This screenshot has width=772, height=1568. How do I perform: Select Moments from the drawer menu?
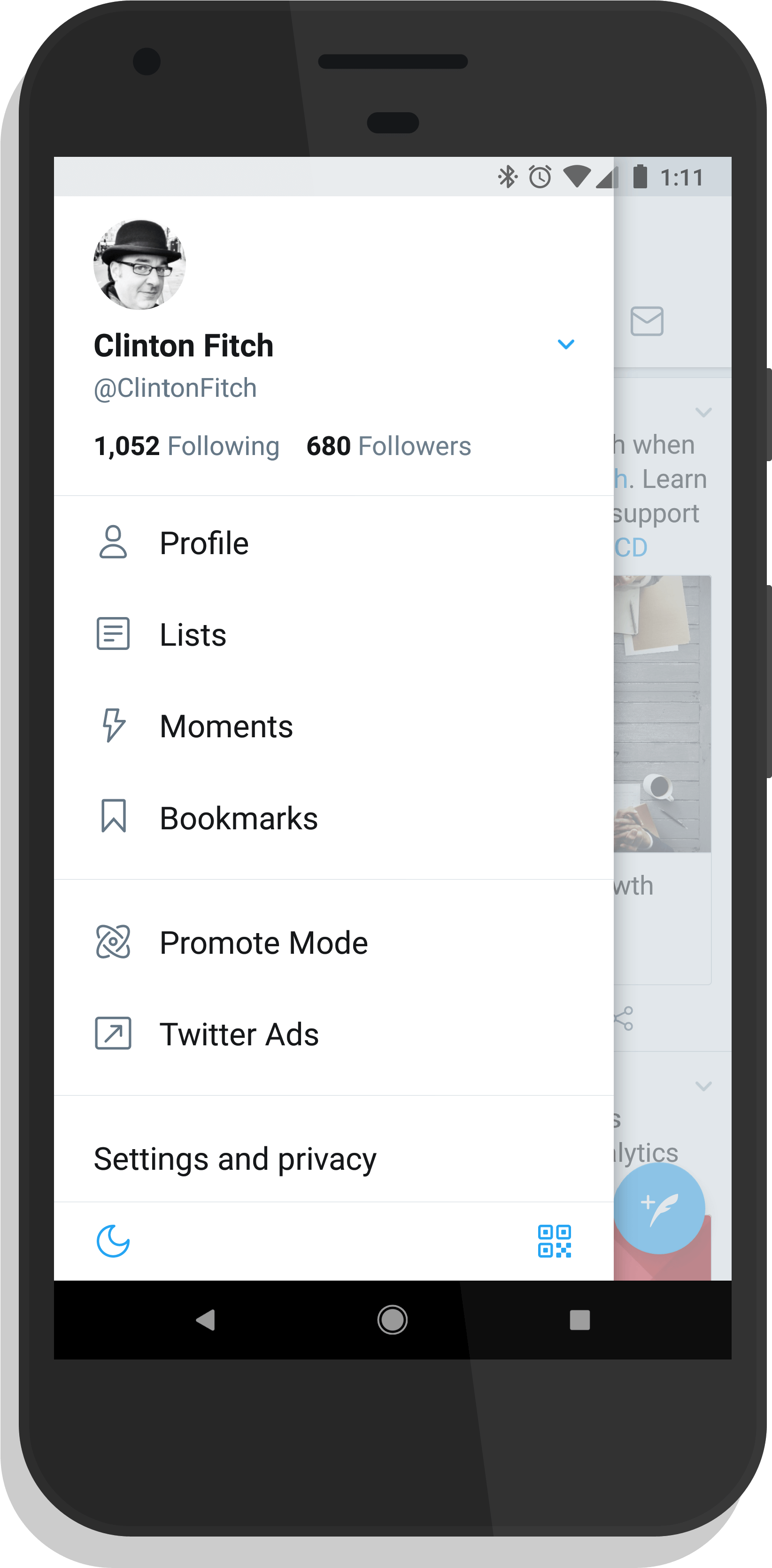point(226,726)
